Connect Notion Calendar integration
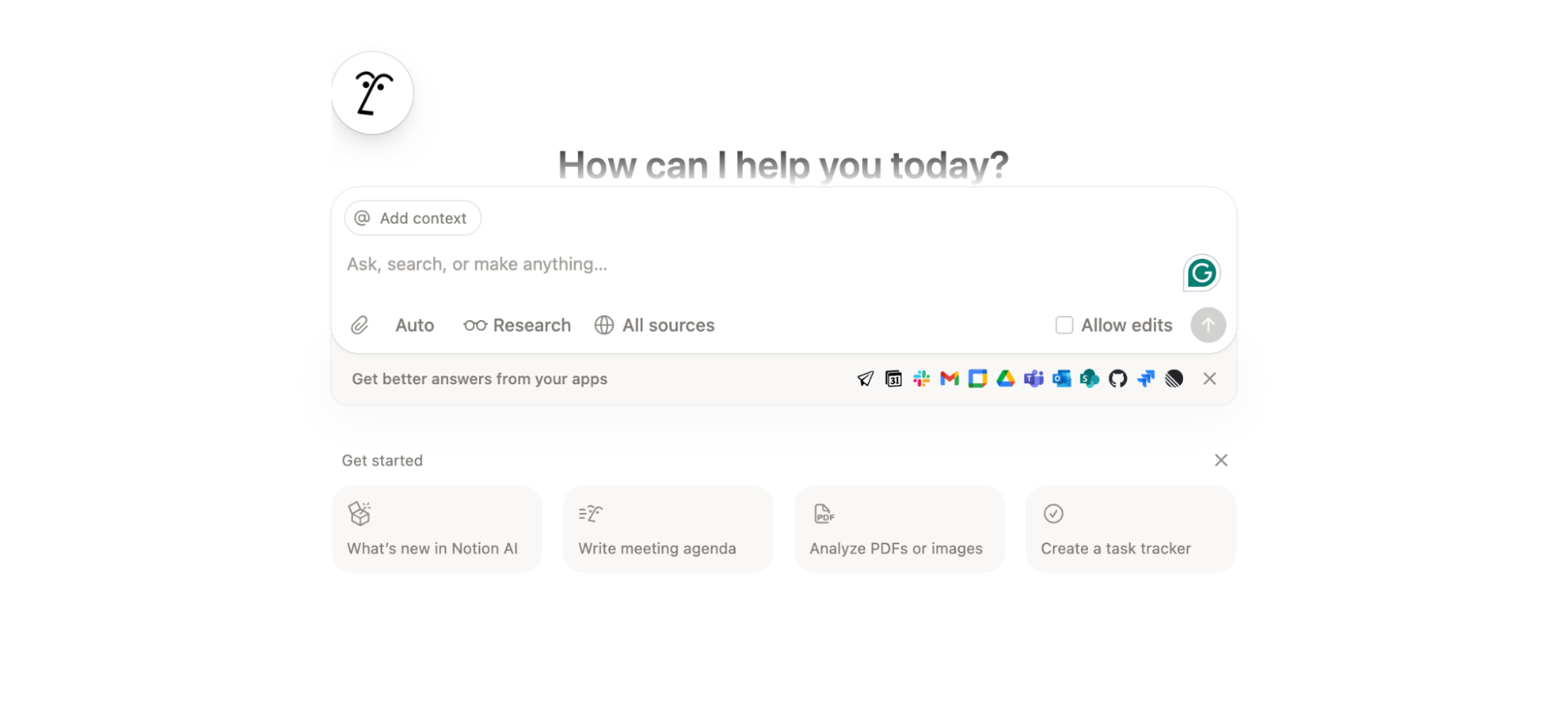This screenshot has width=1568, height=705. click(893, 379)
